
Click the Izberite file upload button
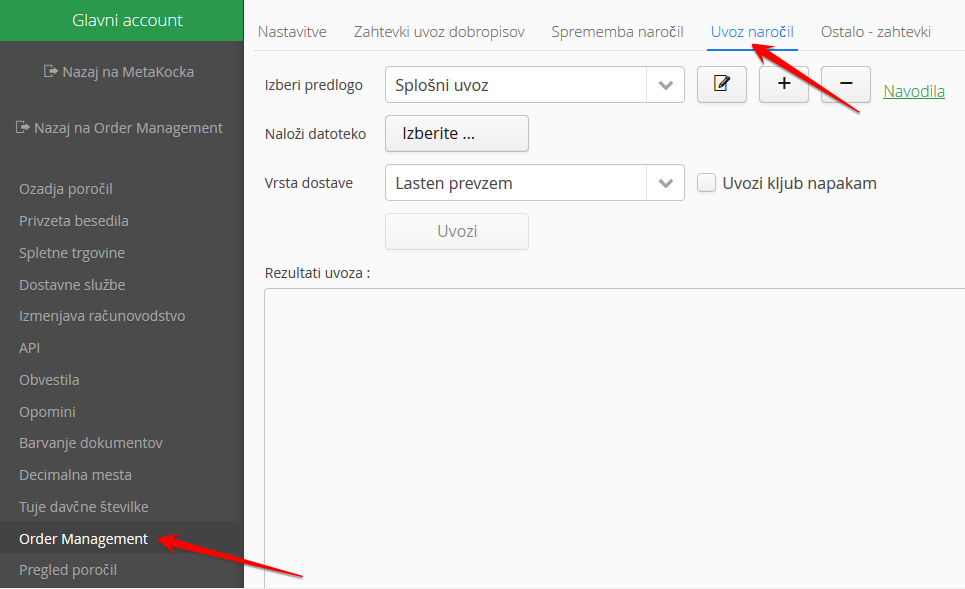[457, 134]
